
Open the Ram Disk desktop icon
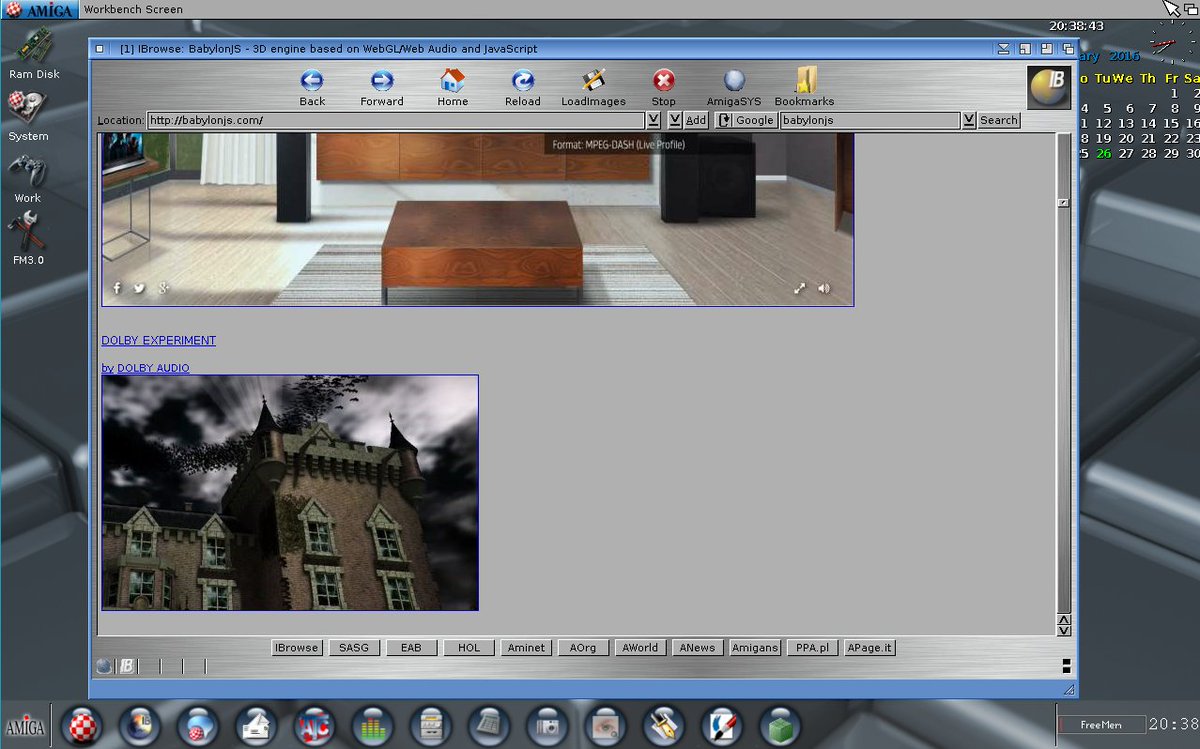pos(34,46)
